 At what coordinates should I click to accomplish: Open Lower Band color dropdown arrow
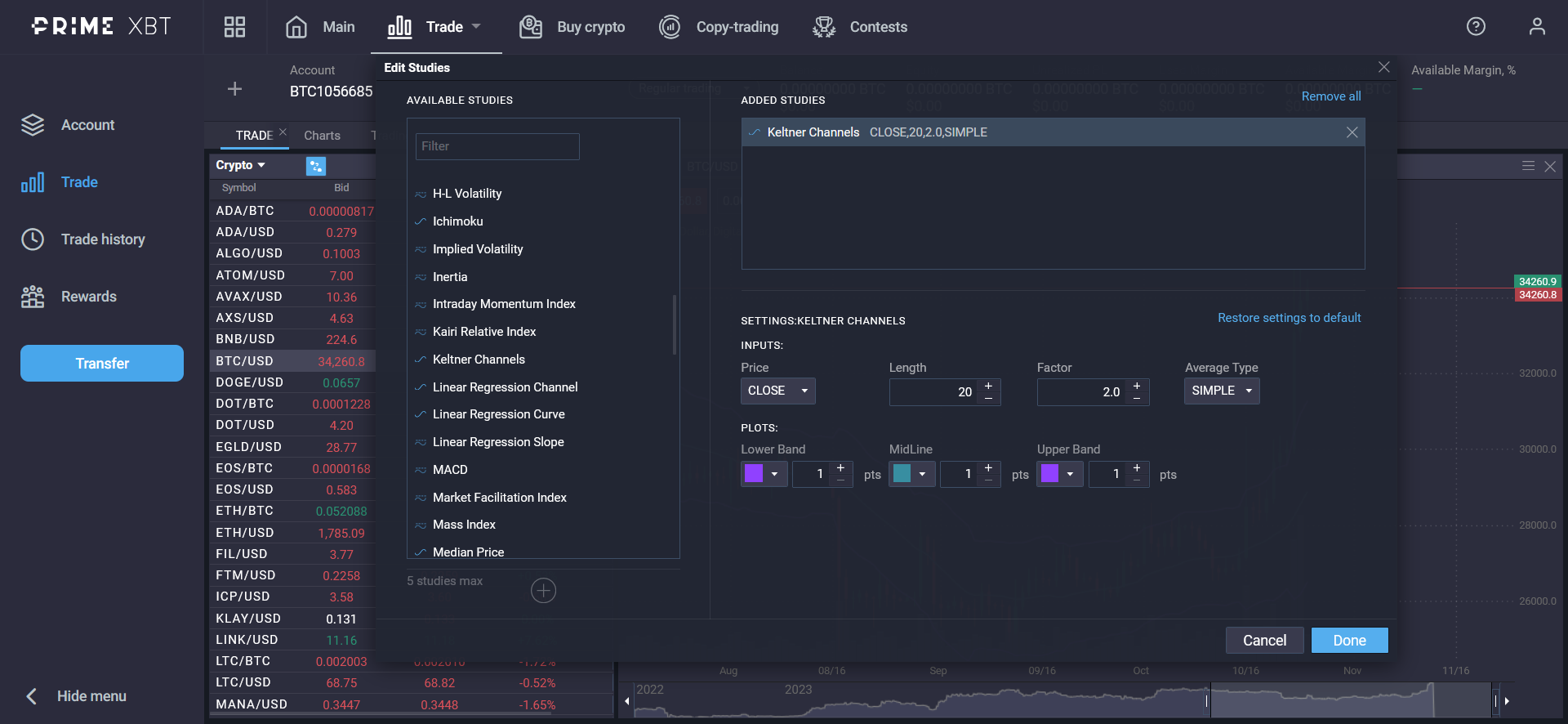pos(774,474)
